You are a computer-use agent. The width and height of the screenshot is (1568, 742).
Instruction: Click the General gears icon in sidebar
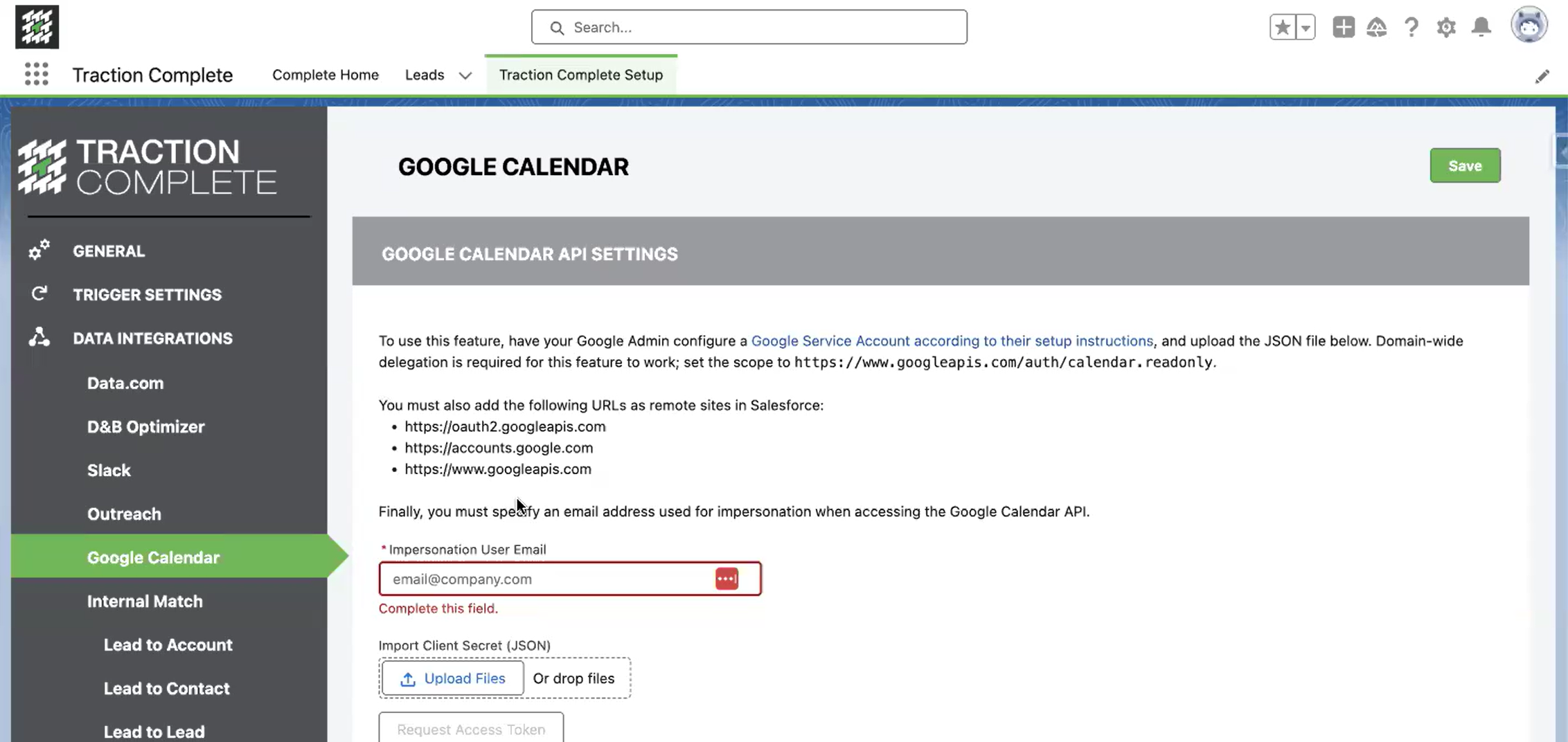pos(39,250)
